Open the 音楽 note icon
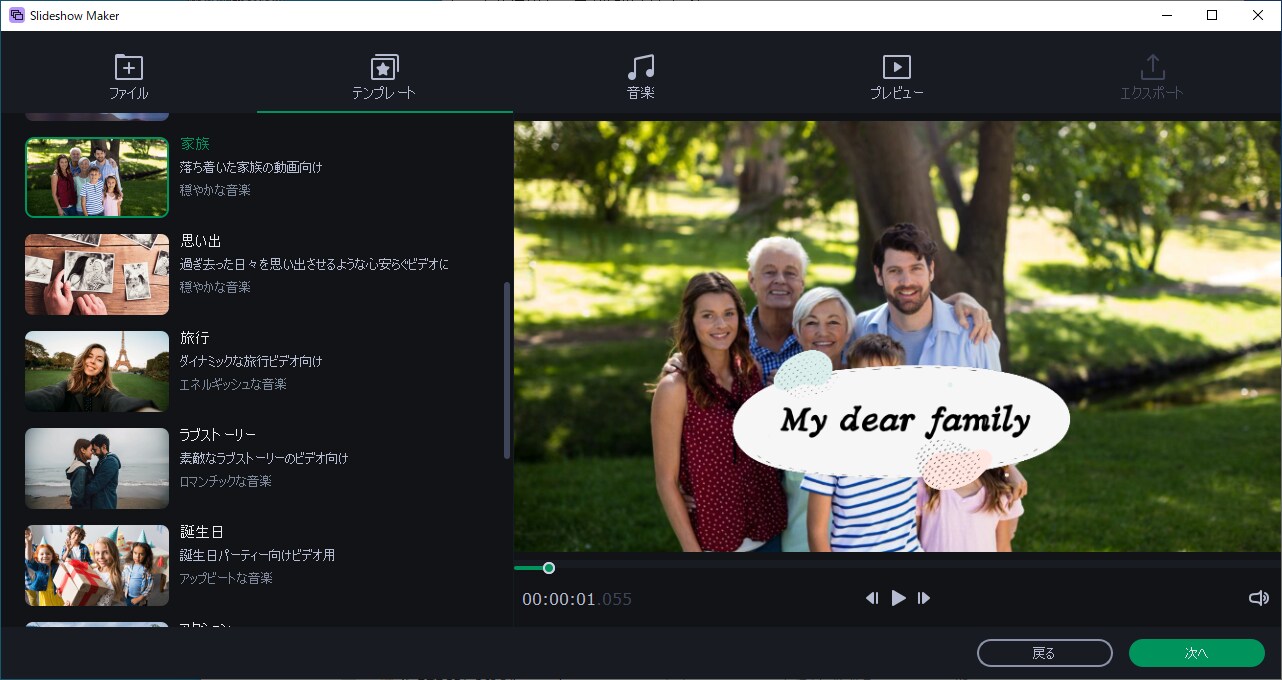Viewport: 1282px width, 680px height. pos(641,67)
